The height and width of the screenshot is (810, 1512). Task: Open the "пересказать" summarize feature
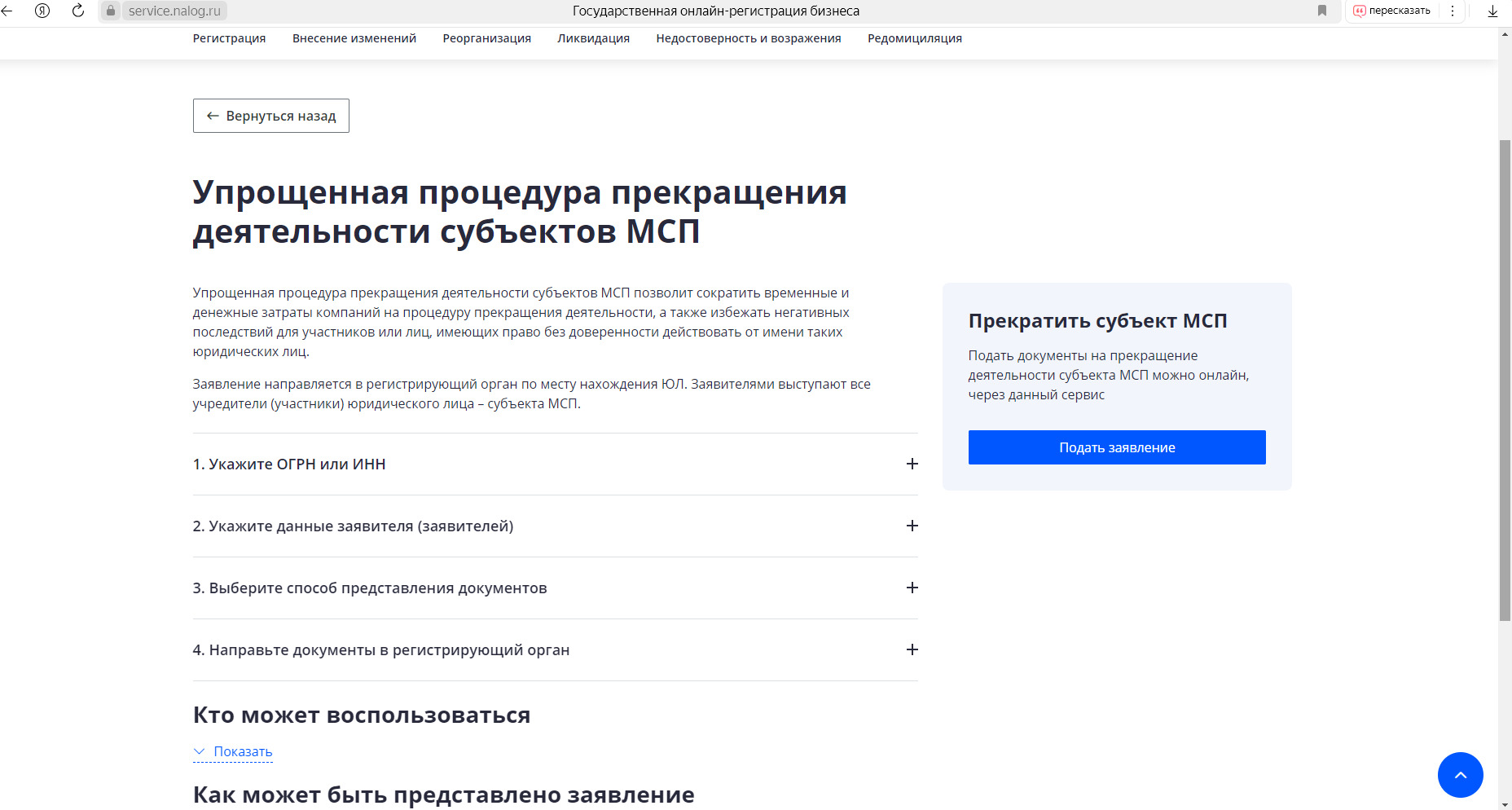[x=1392, y=11]
